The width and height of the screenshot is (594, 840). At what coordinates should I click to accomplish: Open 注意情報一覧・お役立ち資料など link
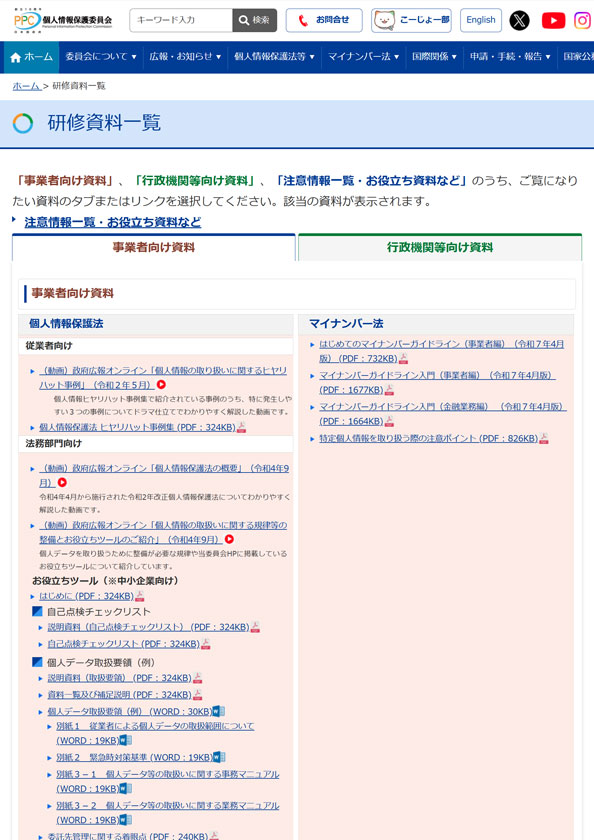(x=112, y=222)
